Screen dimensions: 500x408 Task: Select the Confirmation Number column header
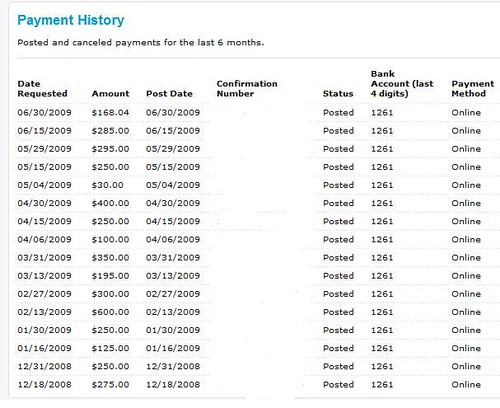(247, 89)
